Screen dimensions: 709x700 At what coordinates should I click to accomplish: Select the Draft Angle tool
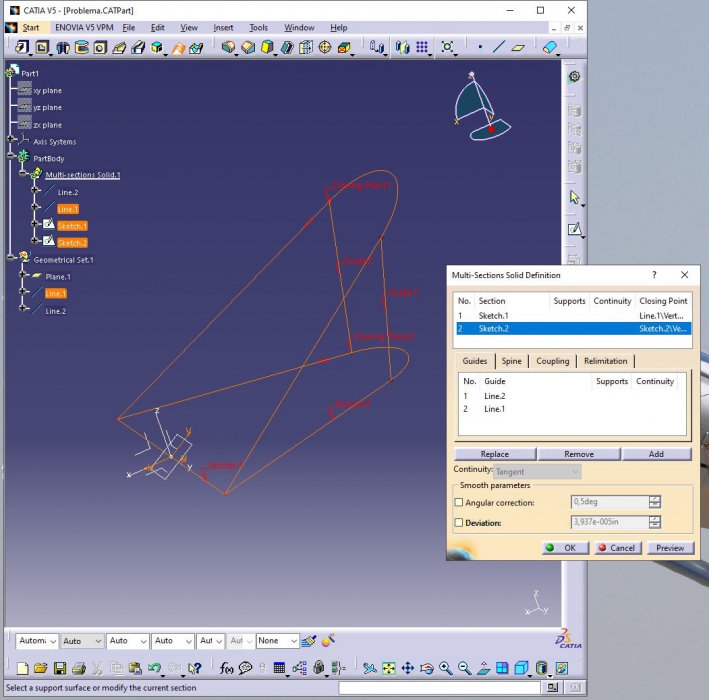coord(267,47)
